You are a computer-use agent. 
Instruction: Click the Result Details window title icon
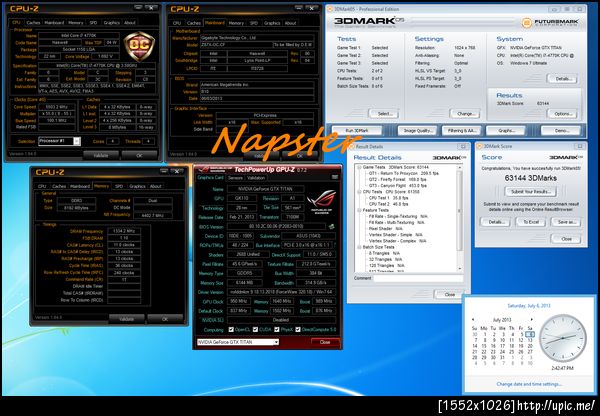pos(352,147)
